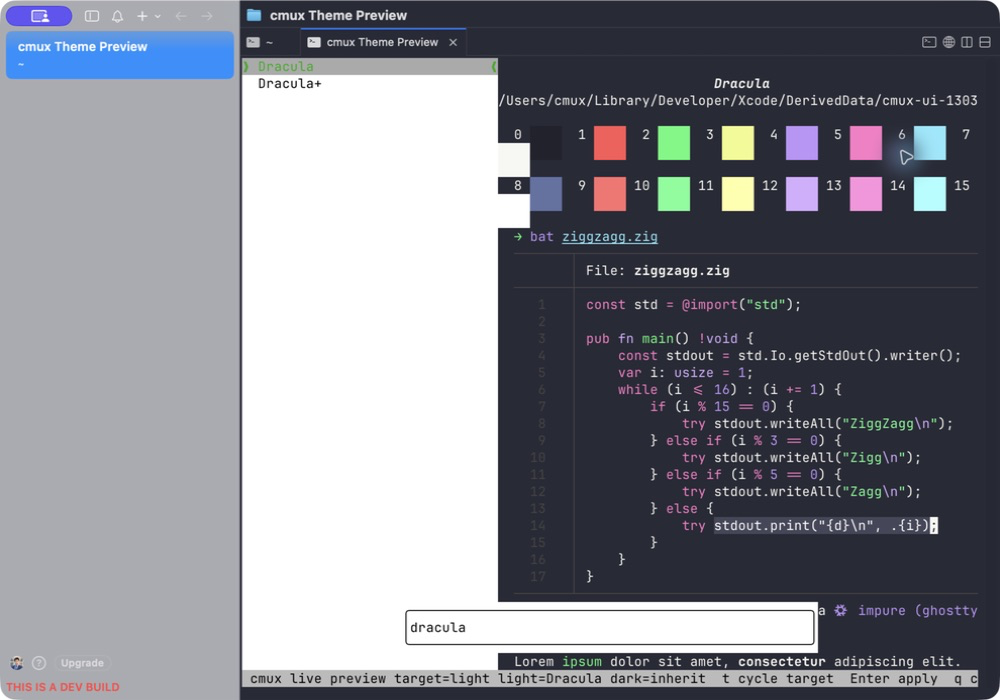This screenshot has width=1000, height=700.
Task: Click target=light in status bar
Action: (441, 678)
